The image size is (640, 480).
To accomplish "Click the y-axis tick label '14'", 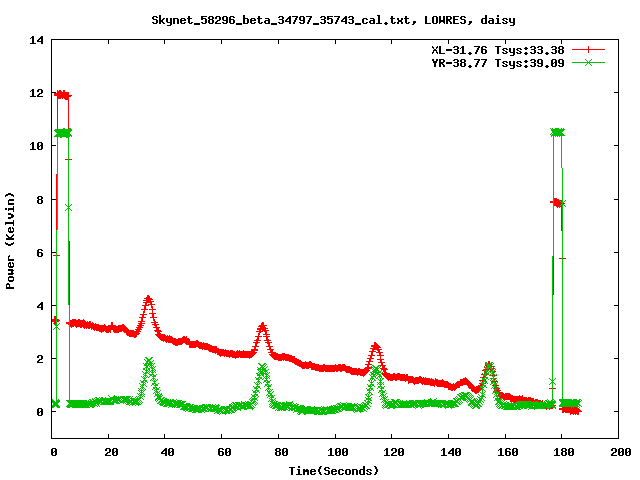I will coord(36,40).
